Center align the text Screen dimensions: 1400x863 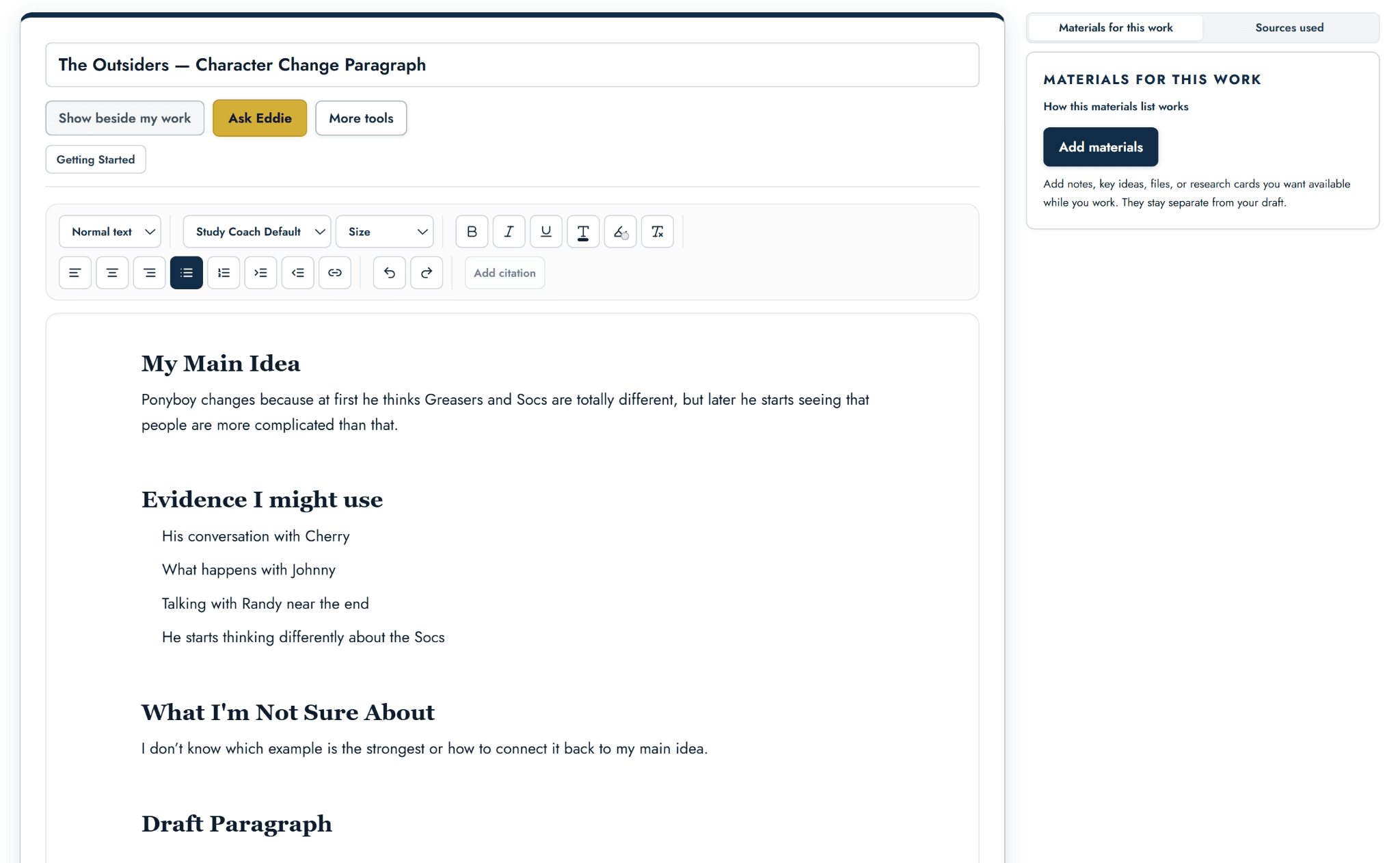pyautogui.click(x=112, y=273)
